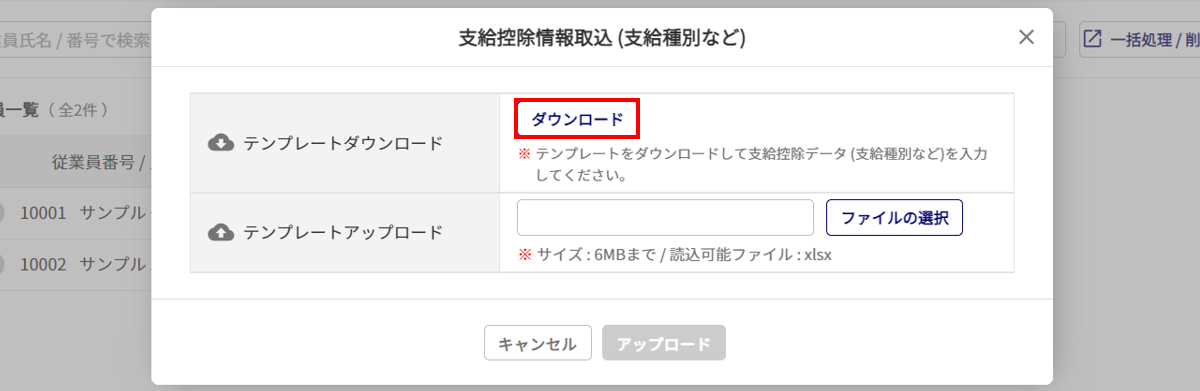The width and height of the screenshot is (1200, 391).
Task: Open file picker with ファイルの選択
Action: [x=894, y=217]
